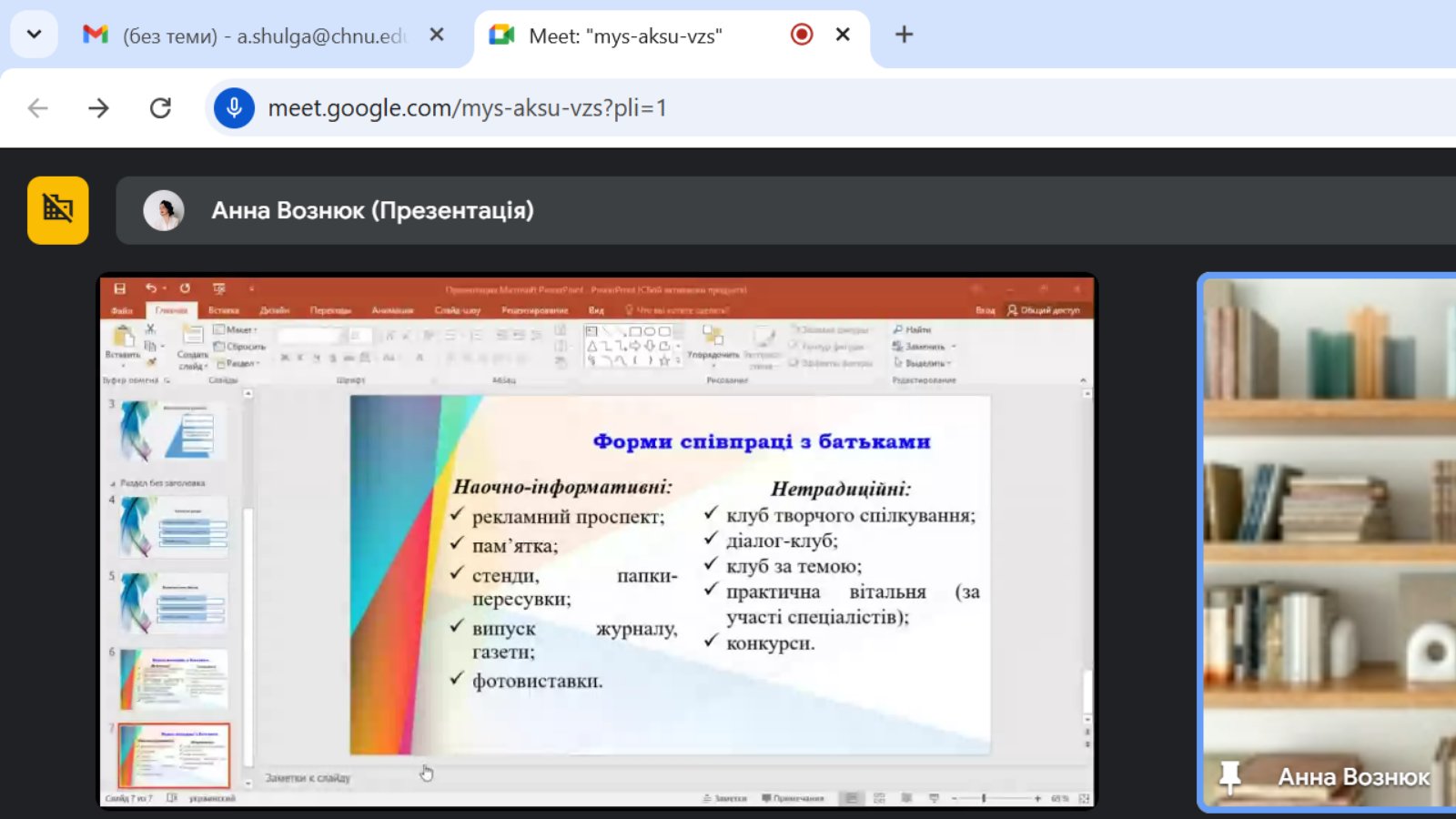Toggle the Заметки notes button in the status bar

(725, 798)
